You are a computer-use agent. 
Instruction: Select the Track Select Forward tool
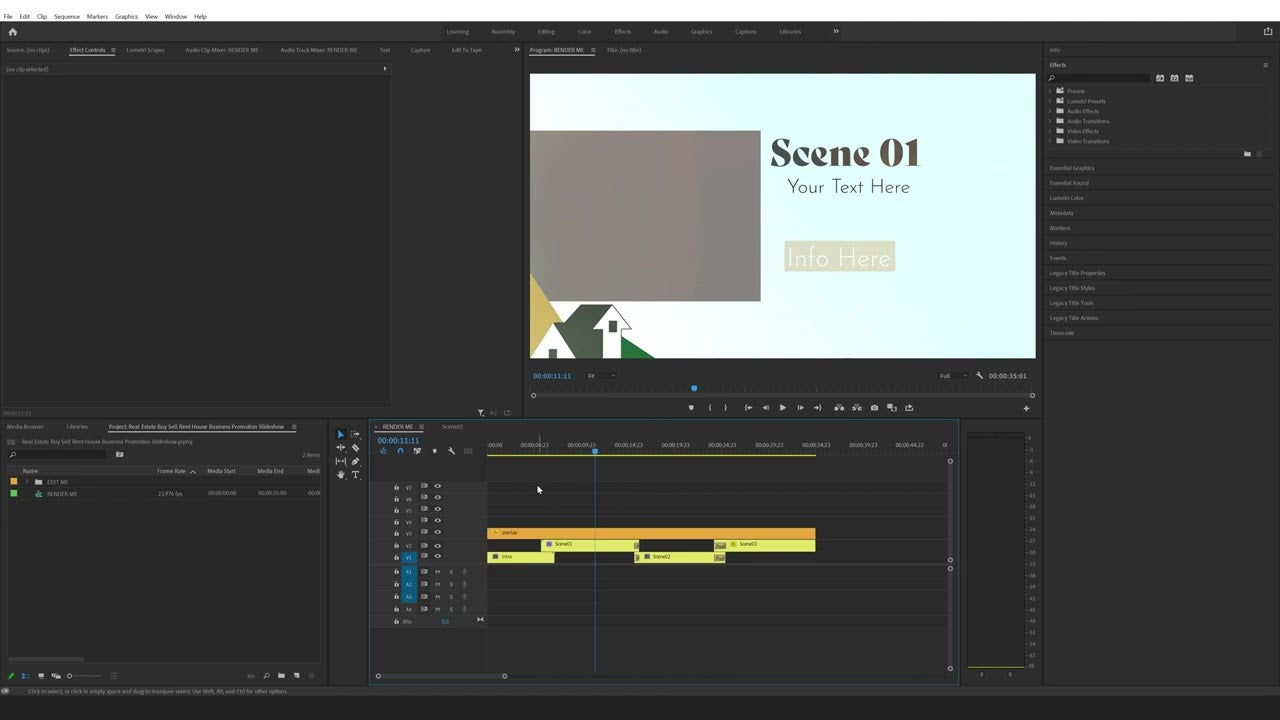point(355,434)
